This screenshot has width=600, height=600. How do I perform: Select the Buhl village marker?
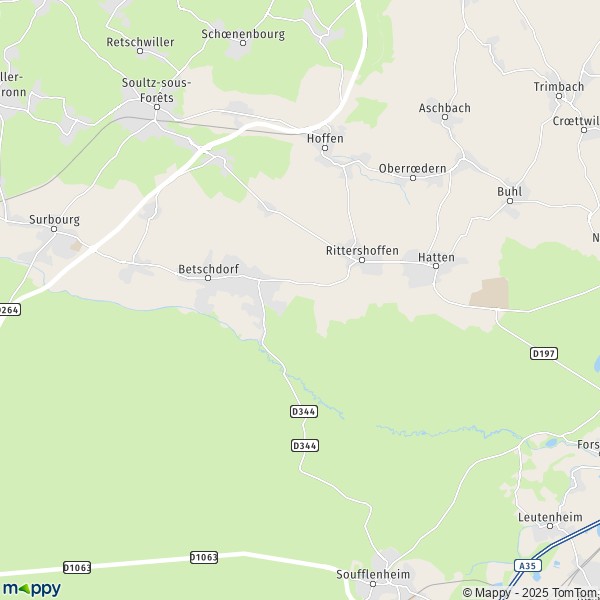(510, 201)
